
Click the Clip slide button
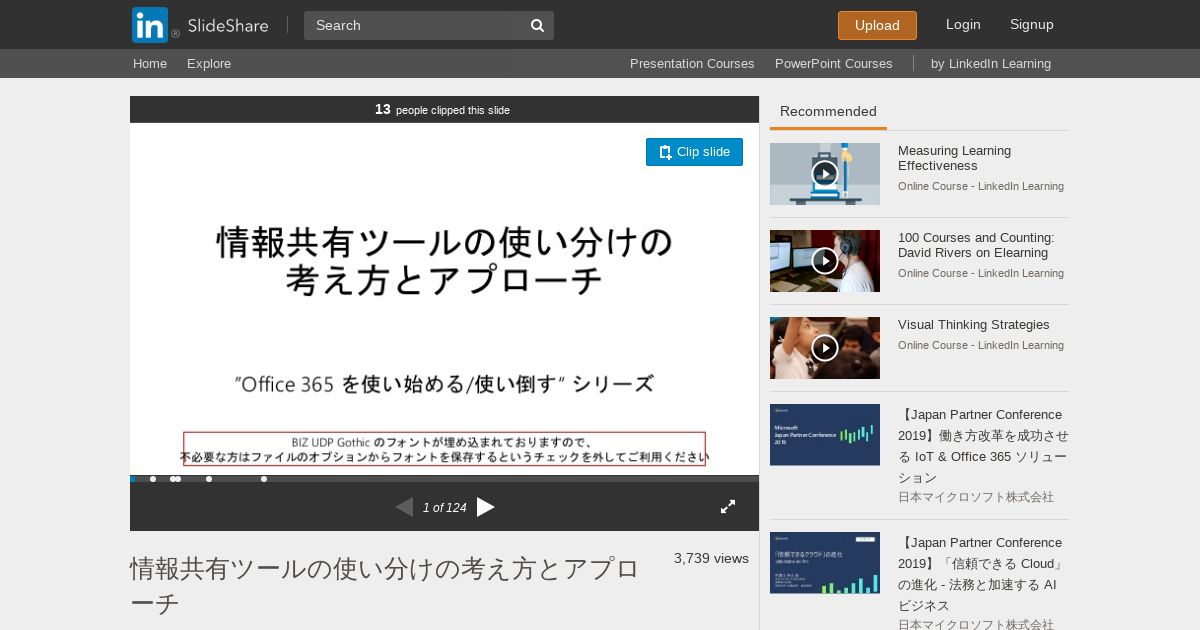coord(694,152)
